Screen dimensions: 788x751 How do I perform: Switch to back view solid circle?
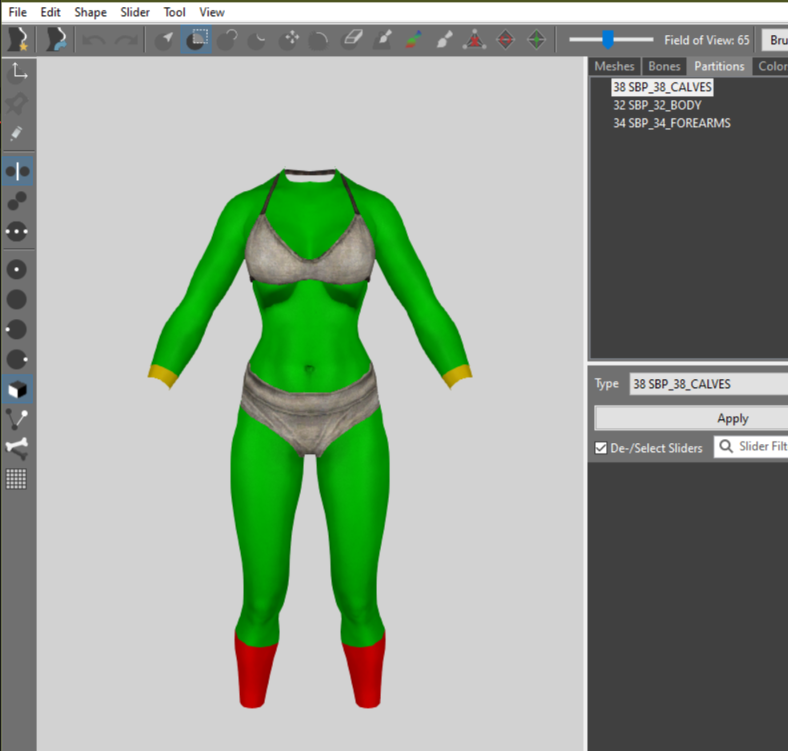point(17,300)
